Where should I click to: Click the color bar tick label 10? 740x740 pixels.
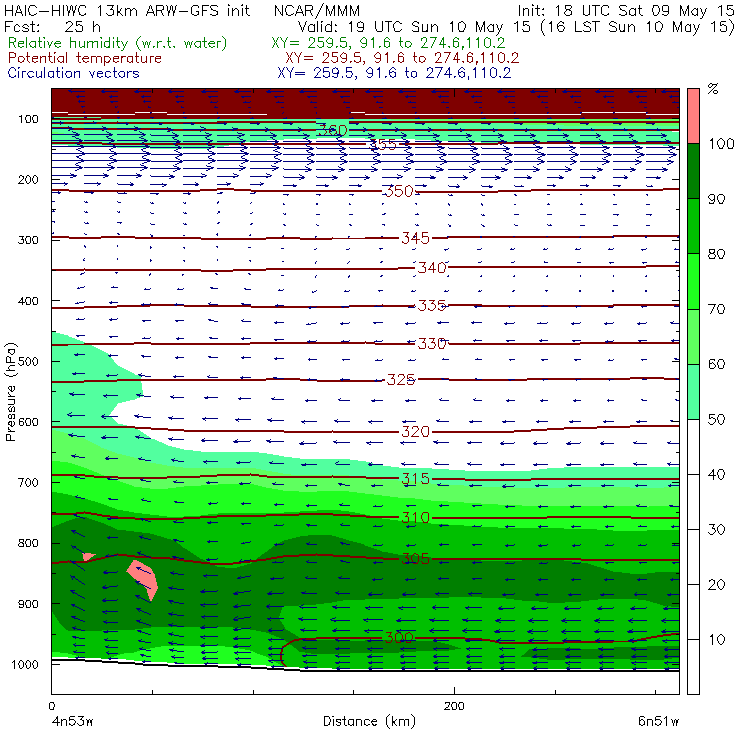coord(716,639)
